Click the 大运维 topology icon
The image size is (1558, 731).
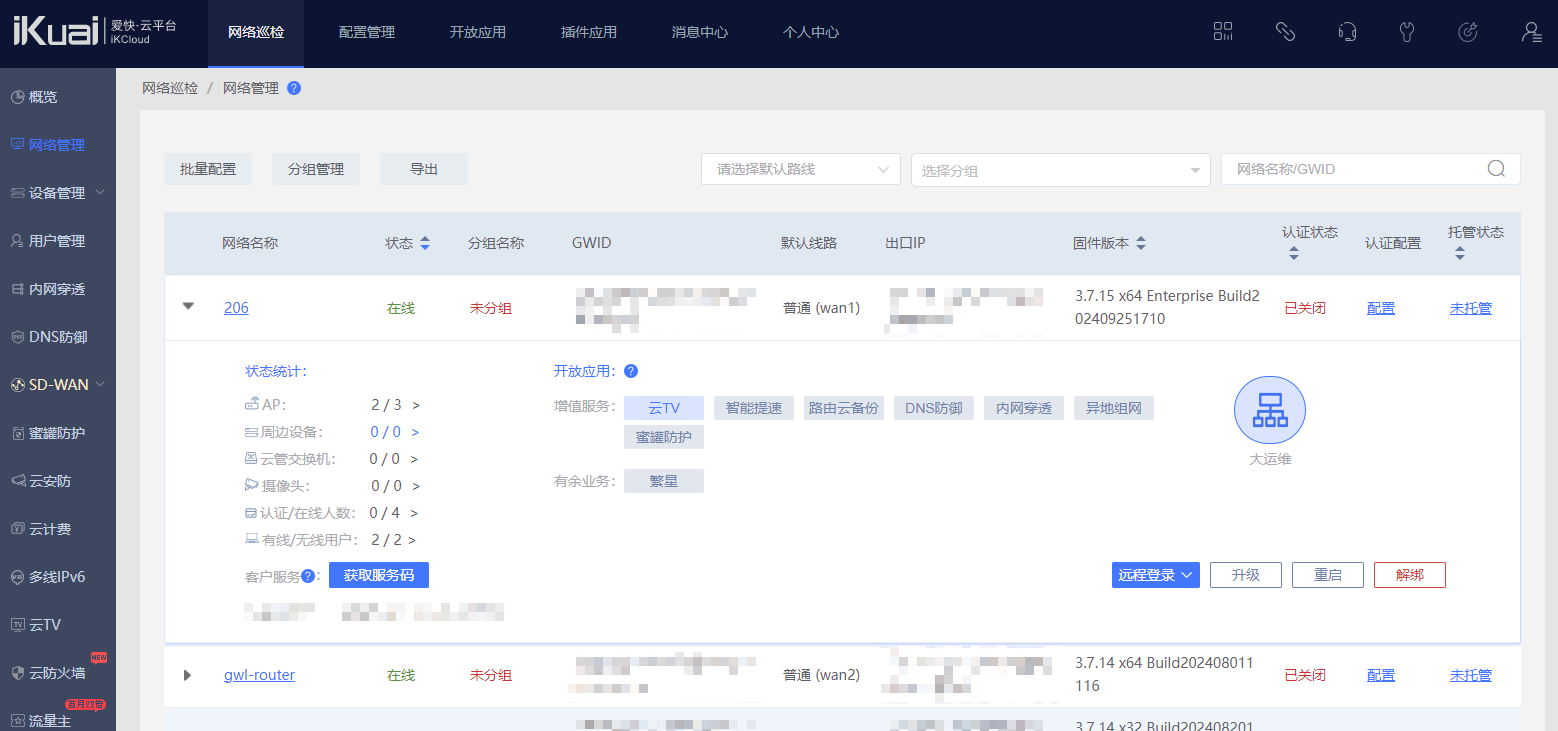click(x=1270, y=410)
